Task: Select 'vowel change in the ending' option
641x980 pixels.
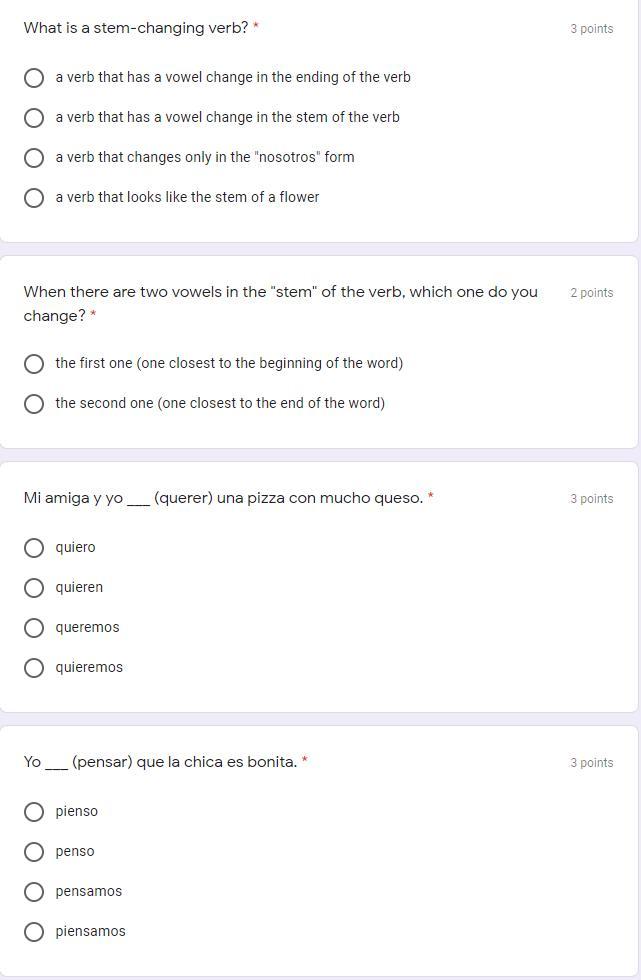Action: [x=34, y=78]
